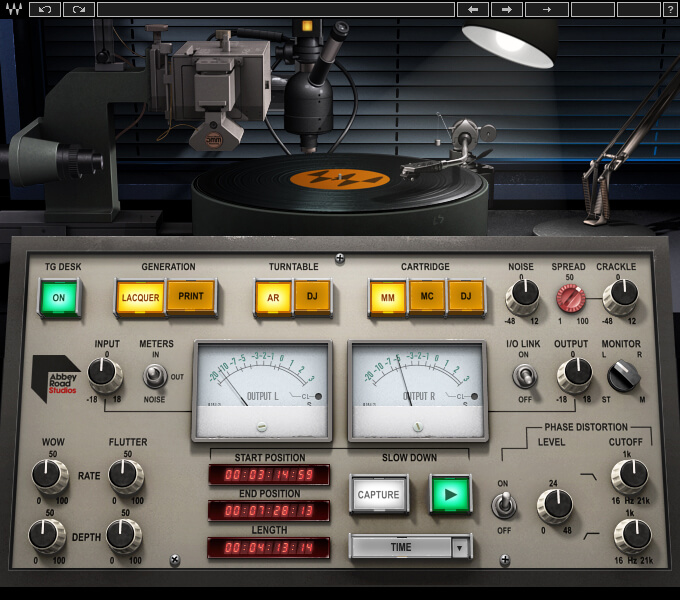Select the DJ turntable button

pos(312,297)
